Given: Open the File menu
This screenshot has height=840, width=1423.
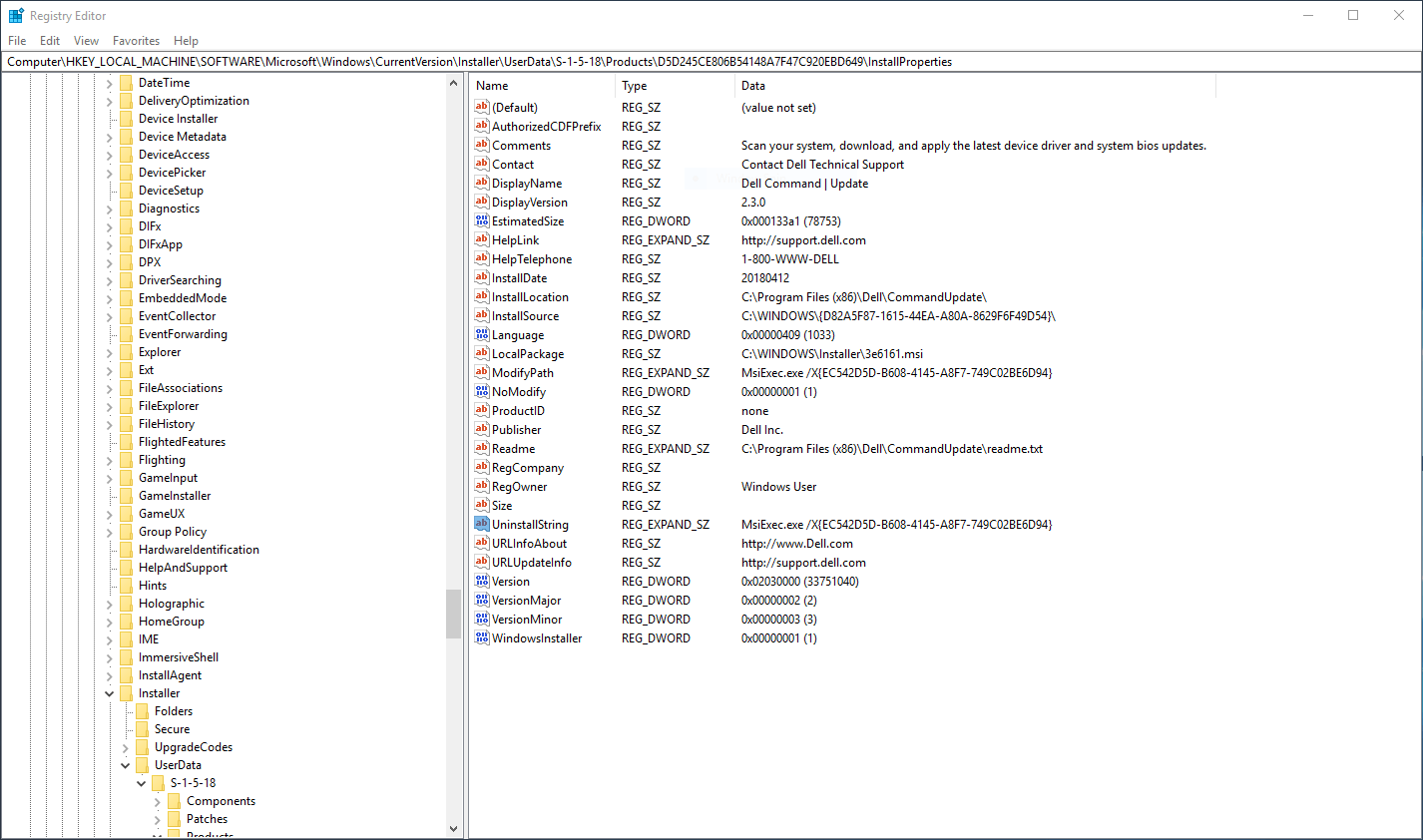Looking at the screenshot, I should [x=17, y=41].
